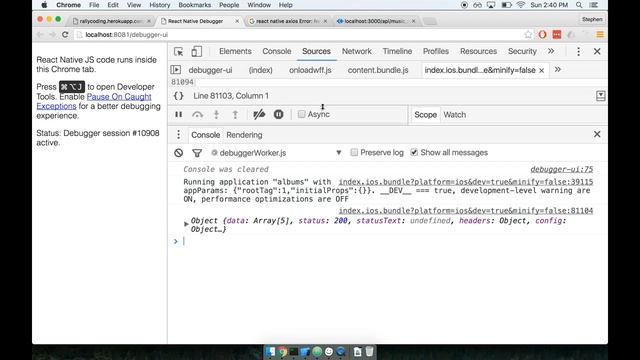Bookmark this page with the star icon
This screenshot has width=640, height=360.
coord(528,35)
